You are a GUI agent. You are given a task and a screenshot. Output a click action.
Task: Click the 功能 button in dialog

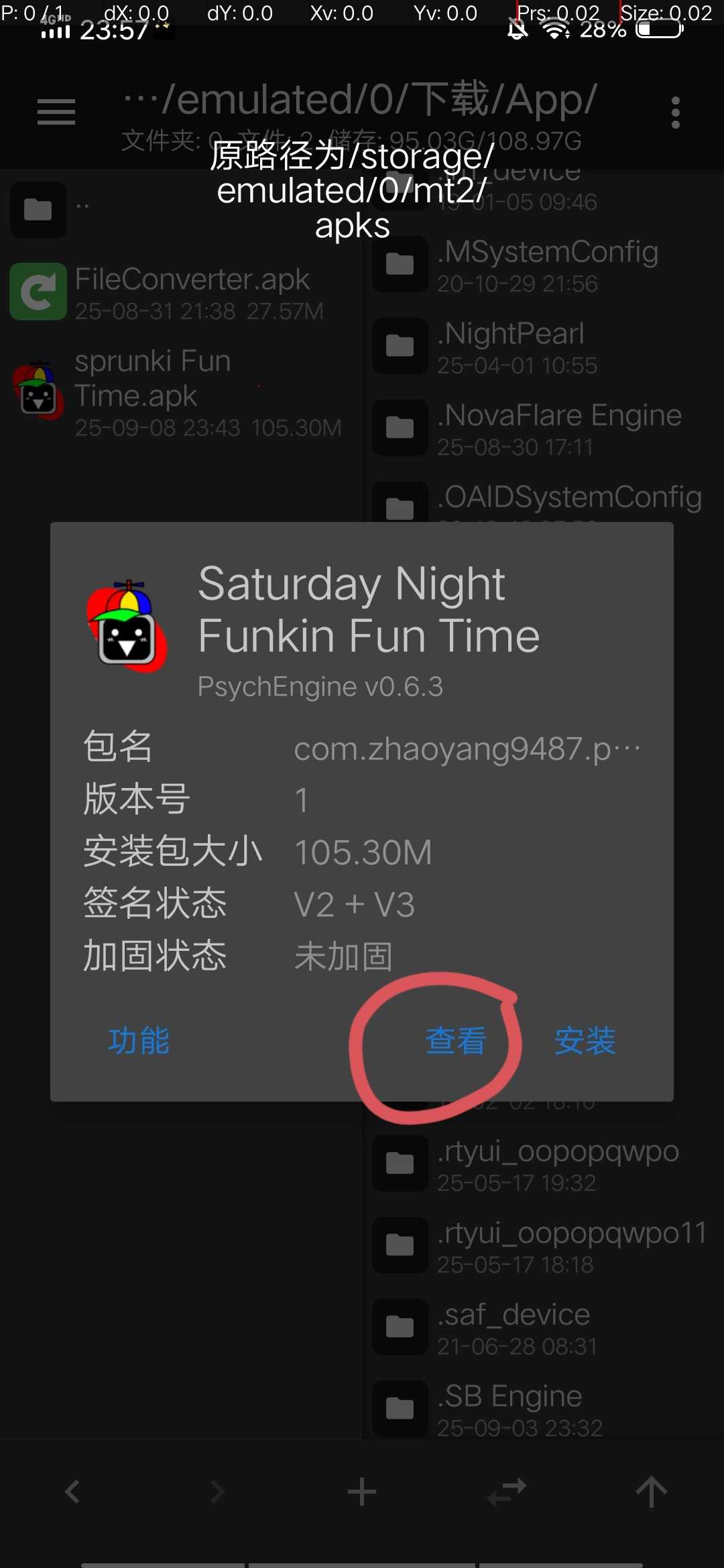(x=139, y=1041)
